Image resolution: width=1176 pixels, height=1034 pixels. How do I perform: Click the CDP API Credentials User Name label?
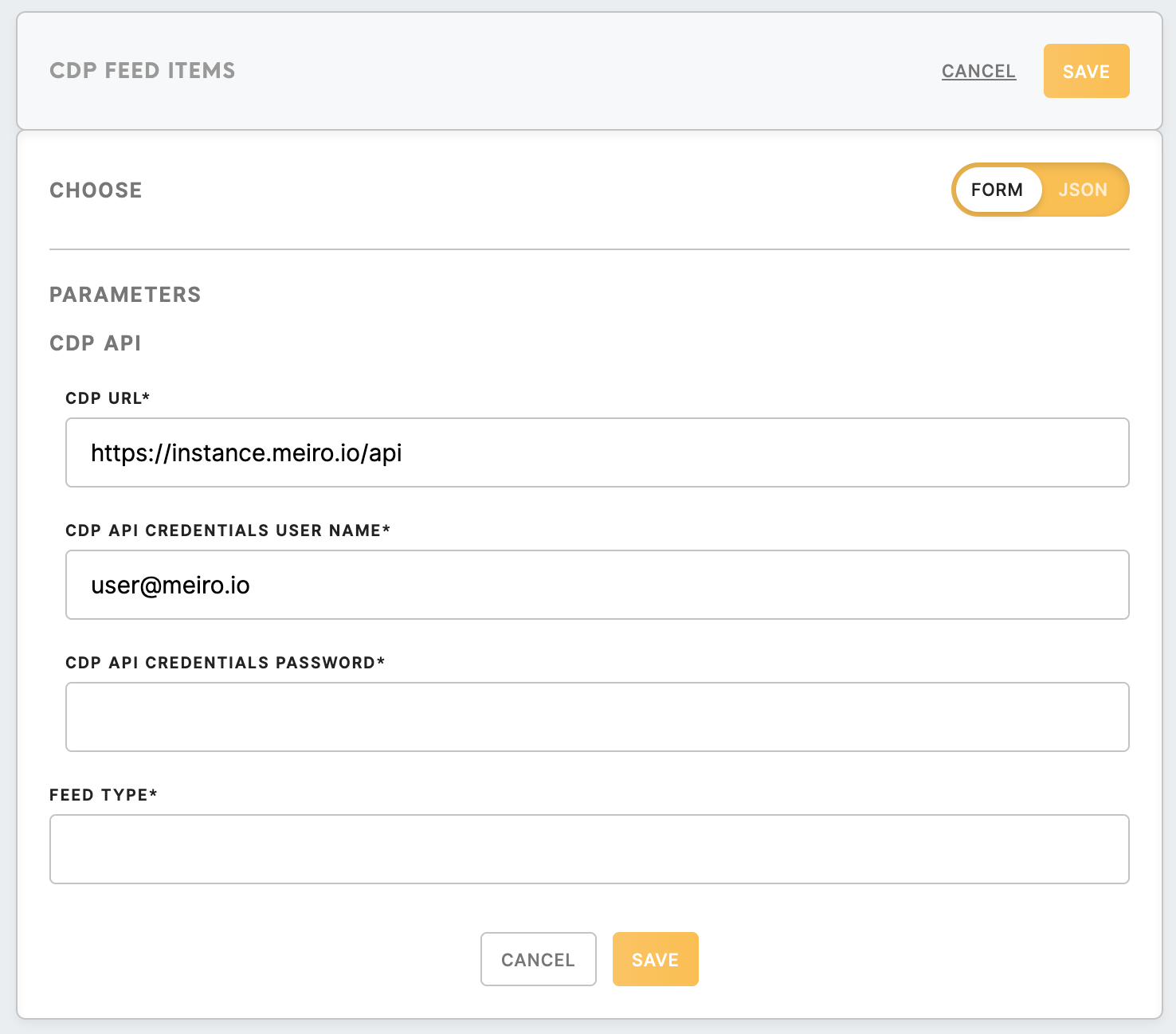point(228,531)
